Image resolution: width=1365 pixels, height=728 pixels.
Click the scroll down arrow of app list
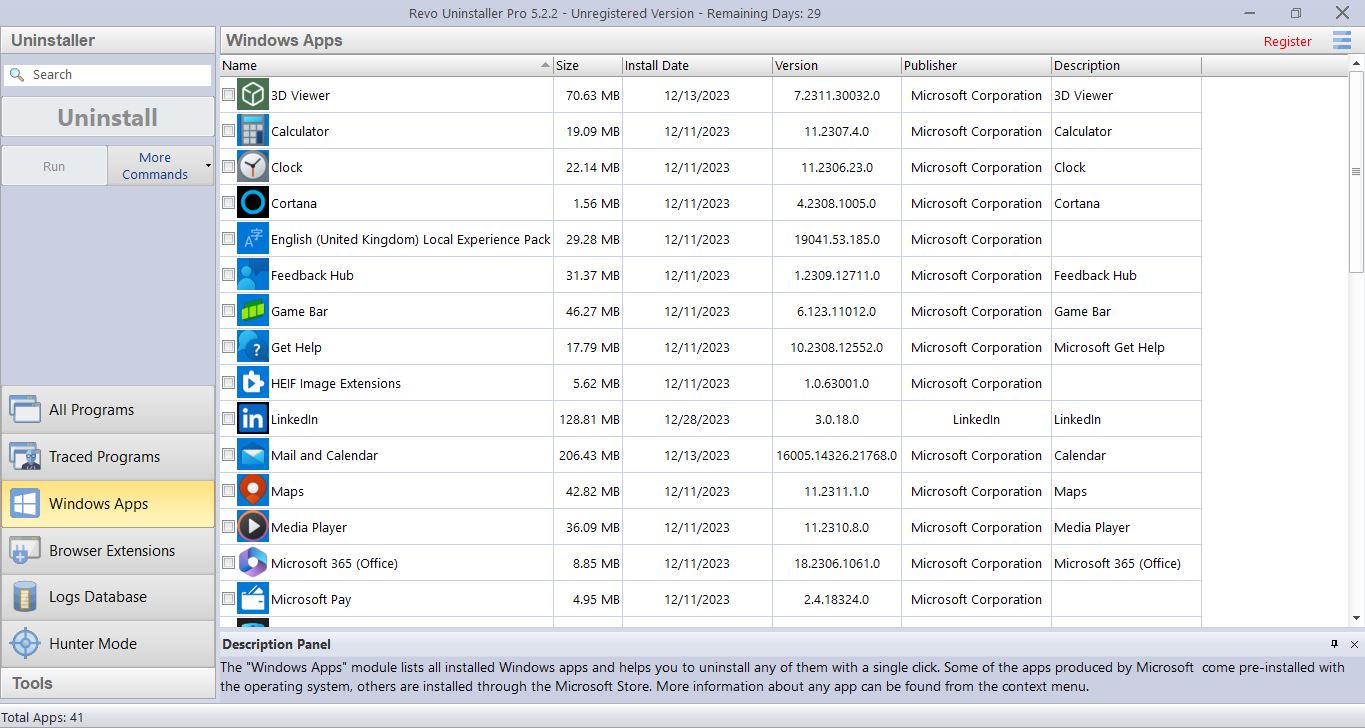point(1357,619)
